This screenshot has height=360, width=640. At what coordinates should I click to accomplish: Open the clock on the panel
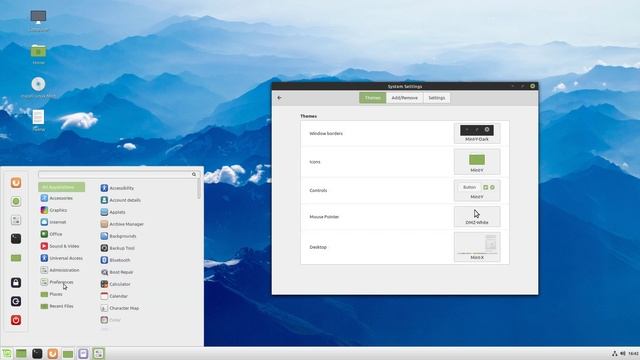(x=633, y=353)
